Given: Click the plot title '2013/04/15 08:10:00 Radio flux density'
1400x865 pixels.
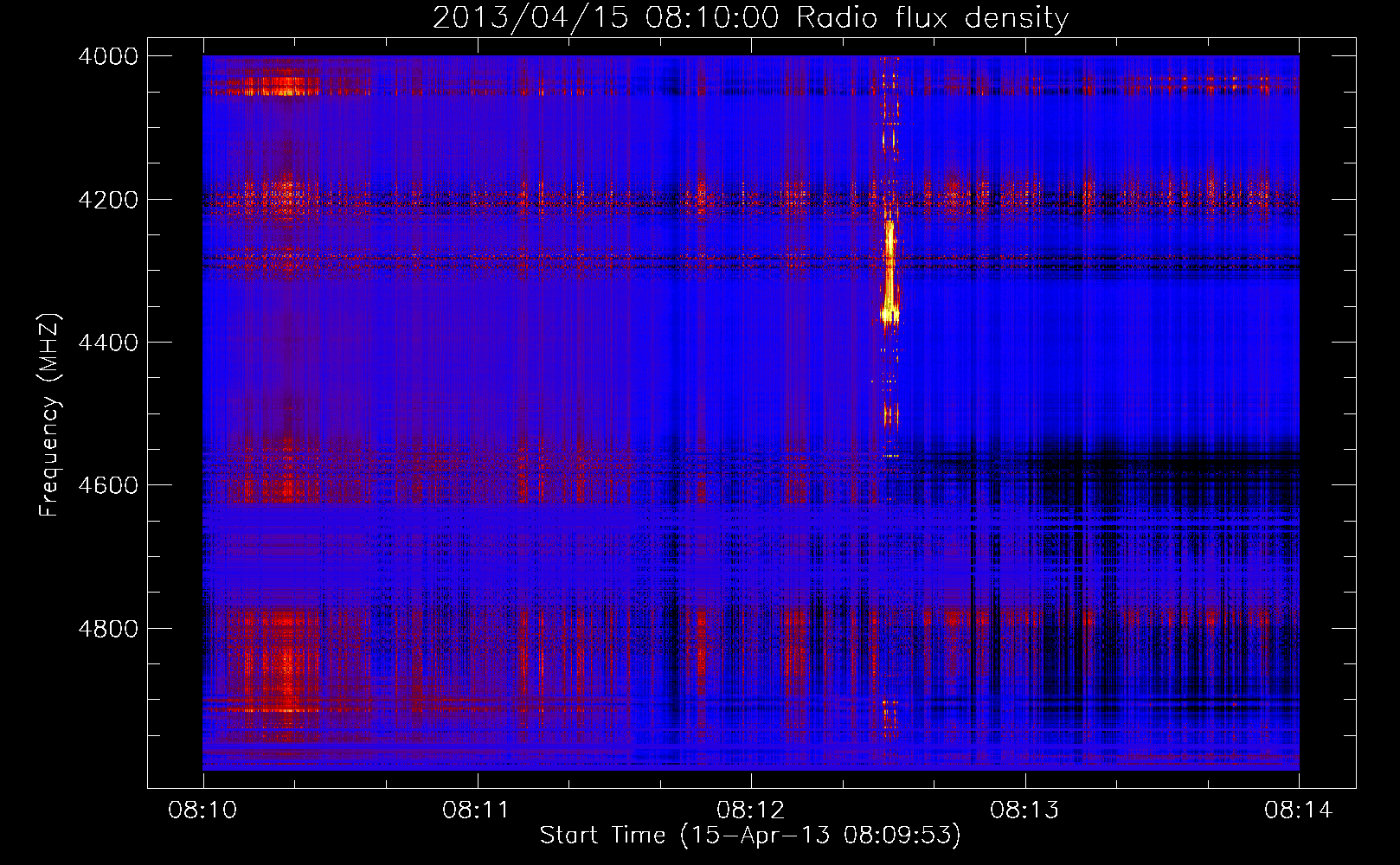Looking at the screenshot, I should 750,17.
